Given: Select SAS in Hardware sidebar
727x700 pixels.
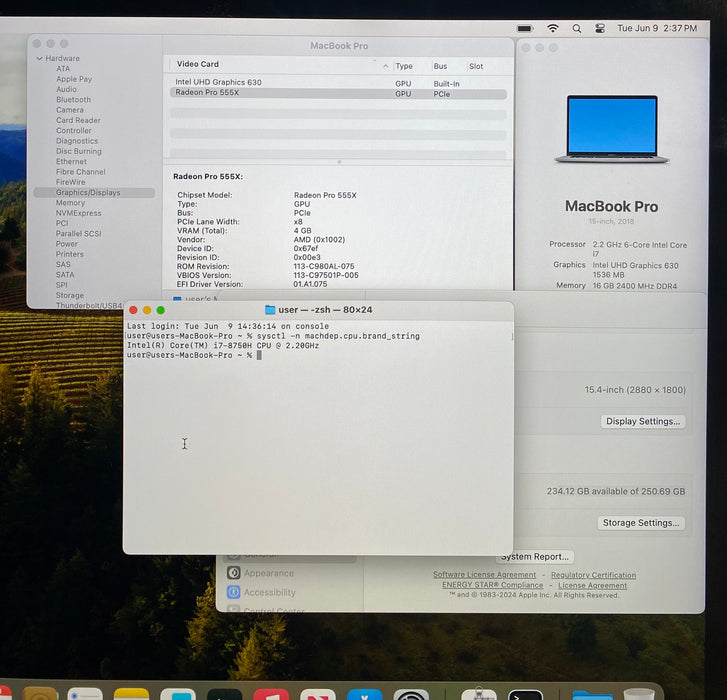Looking at the screenshot, I should pyautogui.click(x=63, y=264).
